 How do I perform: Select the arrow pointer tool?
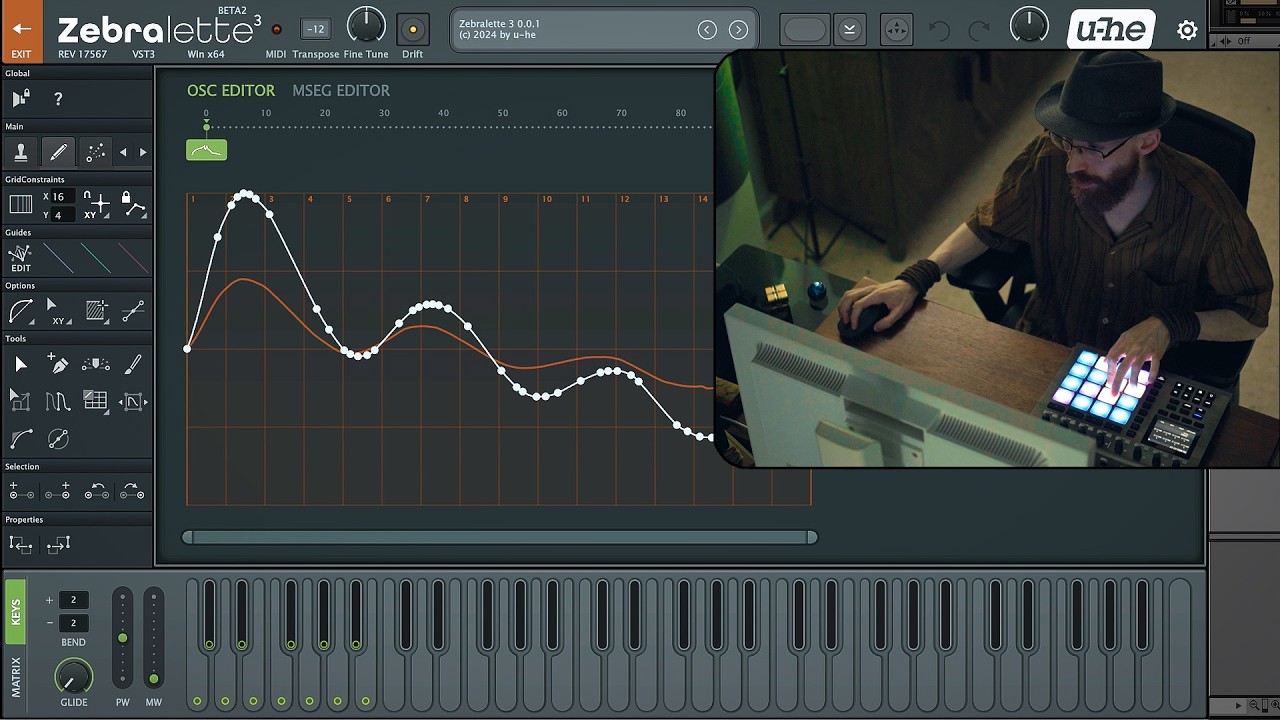[20, 365]
